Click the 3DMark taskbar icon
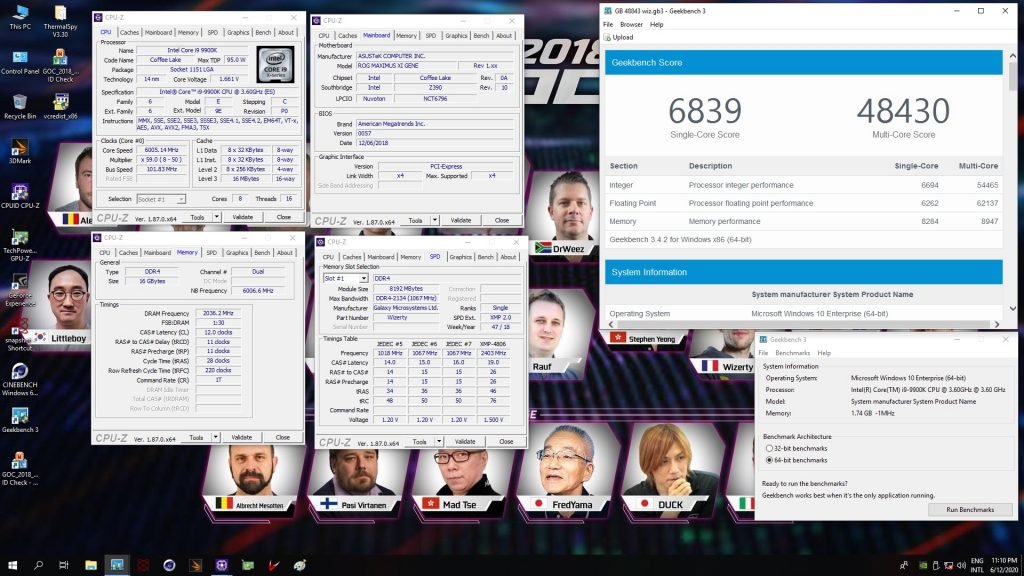This screenshot has height=576, width=1024. coord(195,565)
